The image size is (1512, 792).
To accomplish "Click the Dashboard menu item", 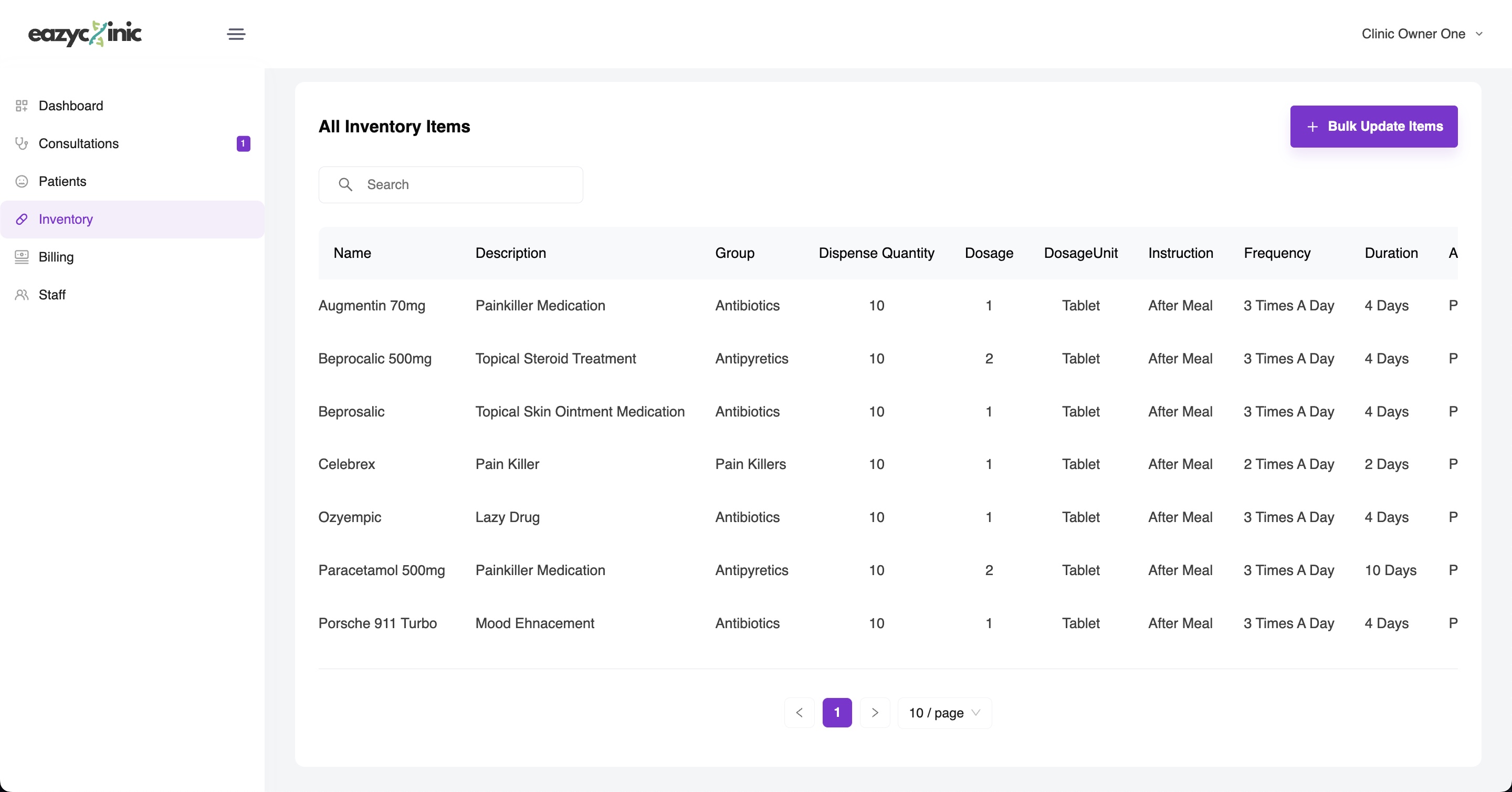I will [x=71, y=105].
